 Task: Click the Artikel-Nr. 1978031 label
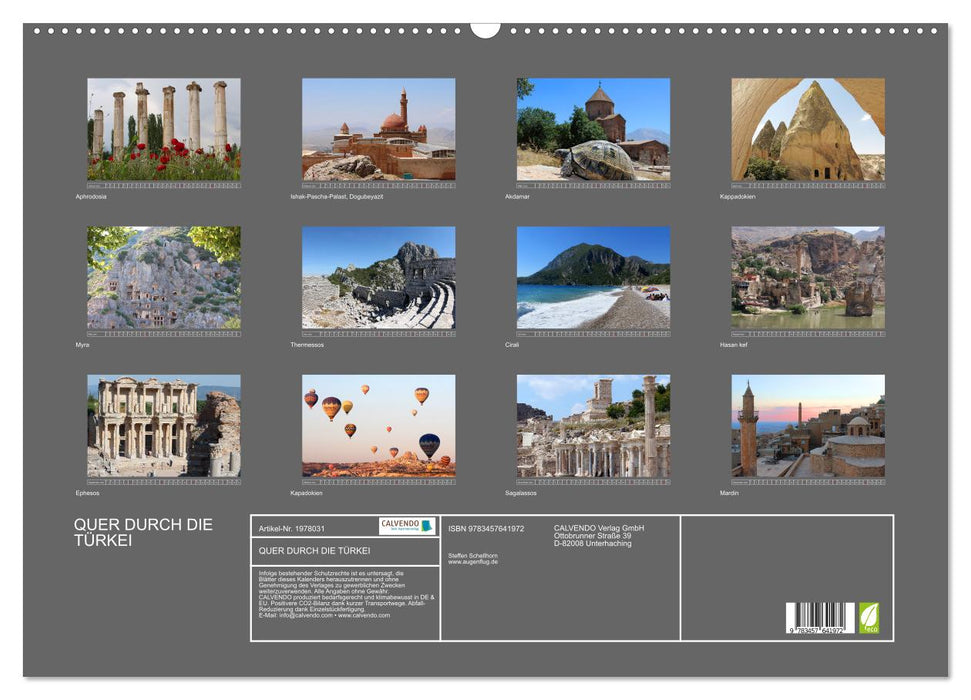(x=291, y=528)
